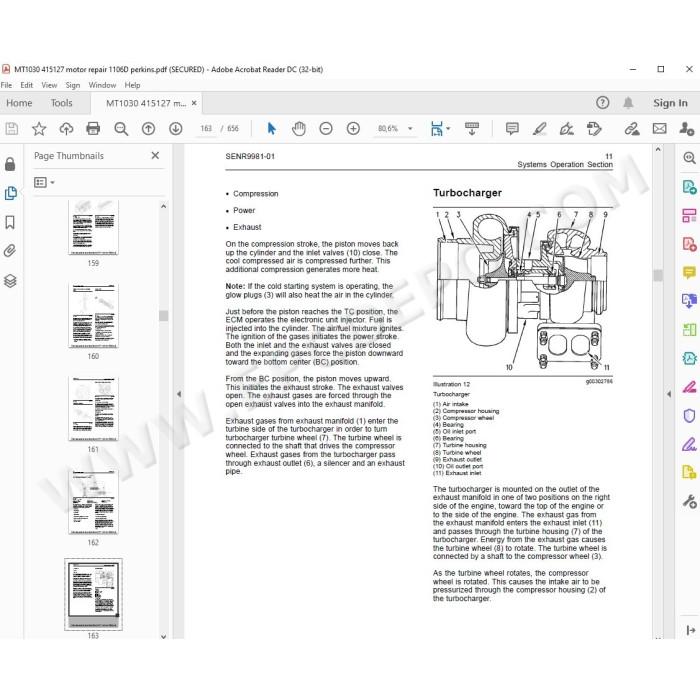Open Create PDF tool in right pane
Image resolution: width=700 pixels, height=700 pixels.
coord(689,244)
